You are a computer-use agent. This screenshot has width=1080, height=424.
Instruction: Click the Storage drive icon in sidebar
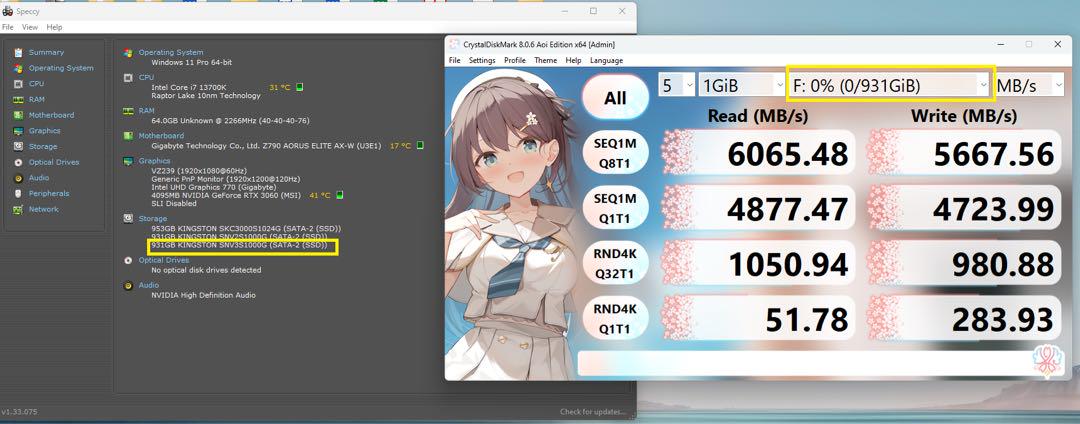pyautogui.click(x=18, y=147)
